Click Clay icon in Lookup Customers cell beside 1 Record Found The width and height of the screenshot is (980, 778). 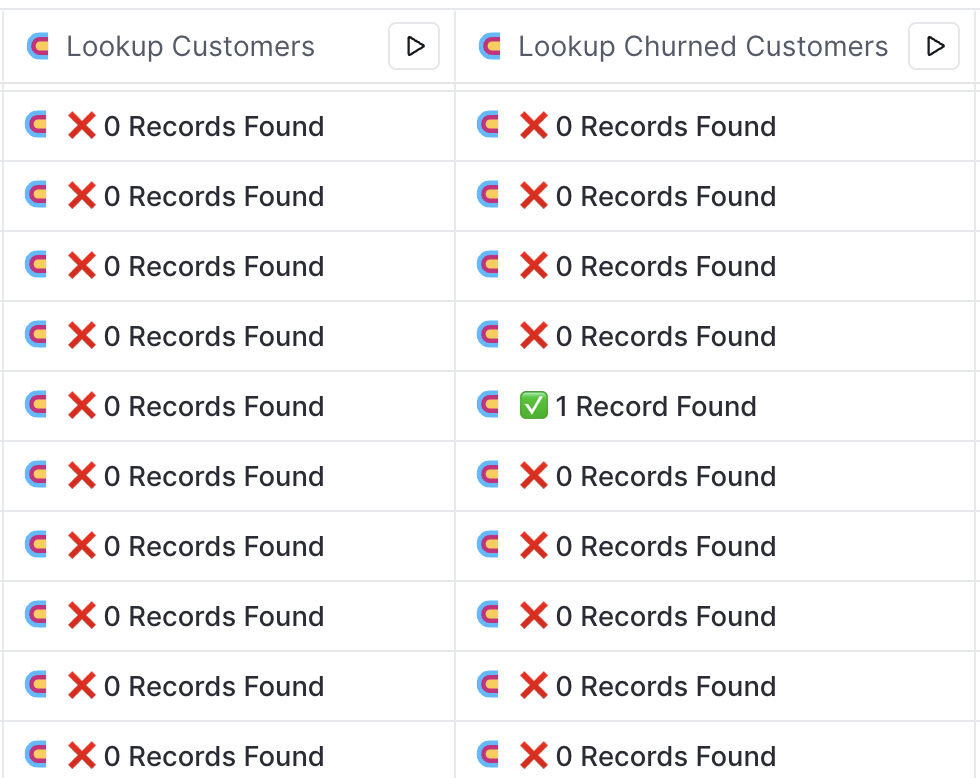click(36, 404)
